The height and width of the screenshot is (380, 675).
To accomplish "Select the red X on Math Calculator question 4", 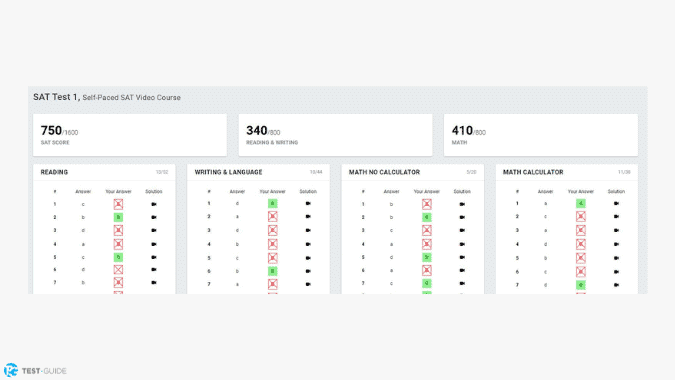I will 581,244.
